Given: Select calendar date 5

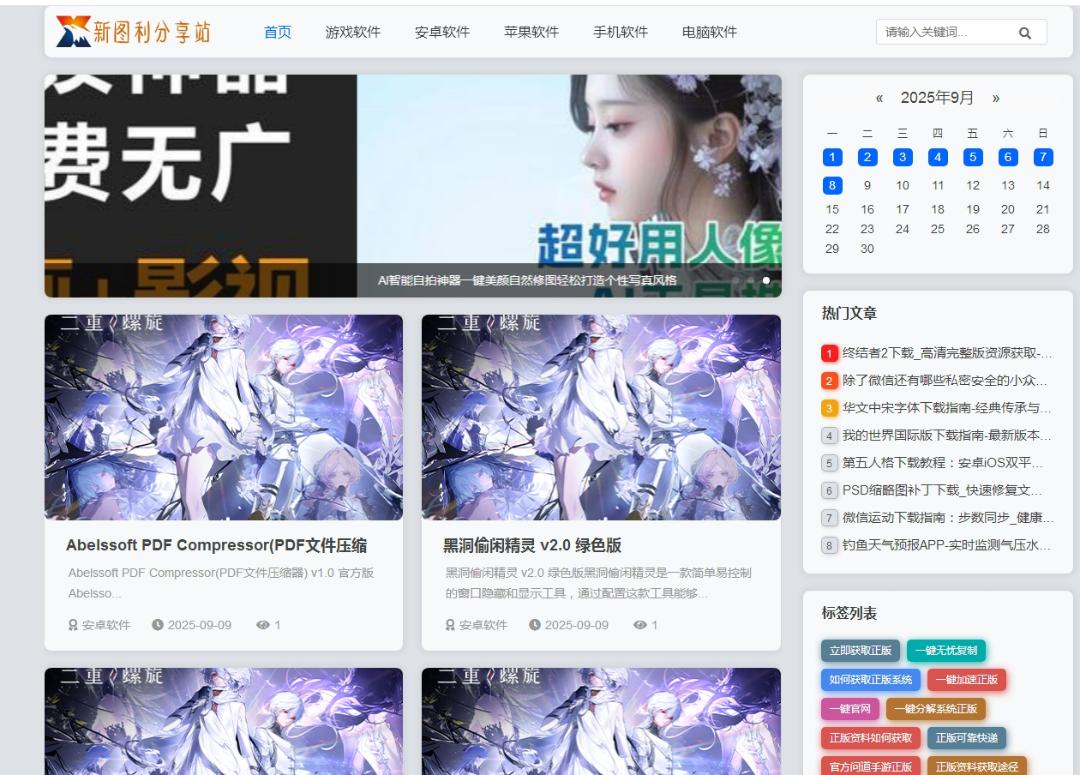Looking at the screenshot, I should (973, 157).
